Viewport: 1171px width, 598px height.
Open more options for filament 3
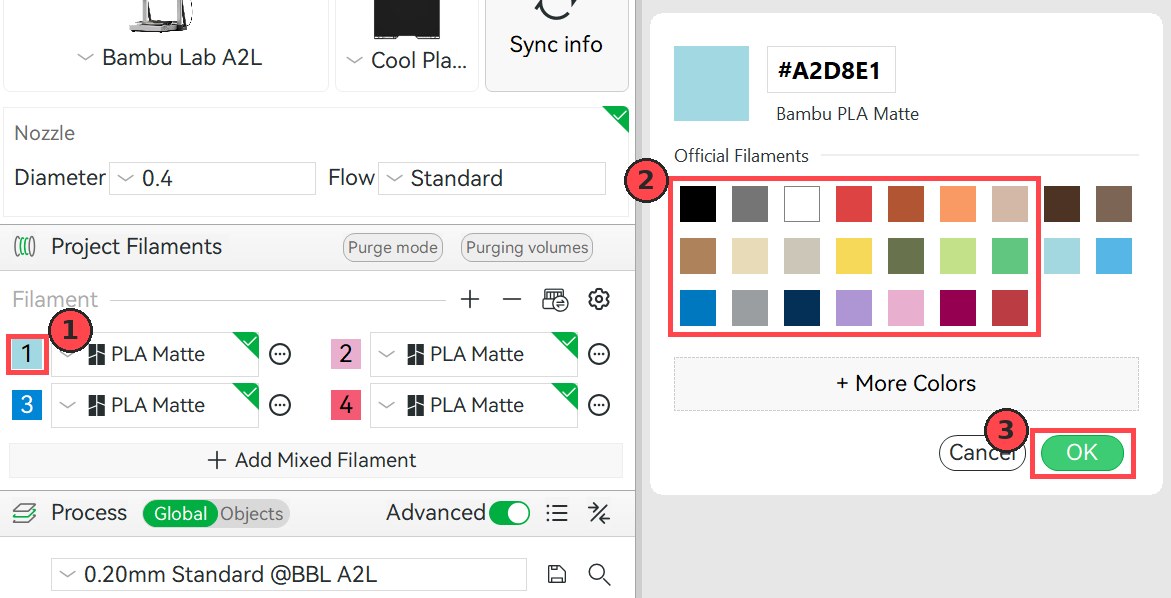[x=280, y=405]
